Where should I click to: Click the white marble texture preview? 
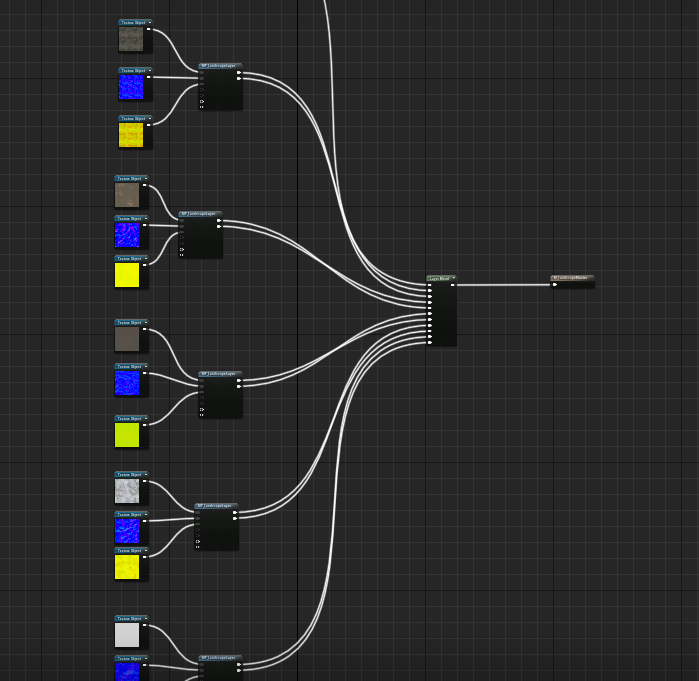coord(127,491)
